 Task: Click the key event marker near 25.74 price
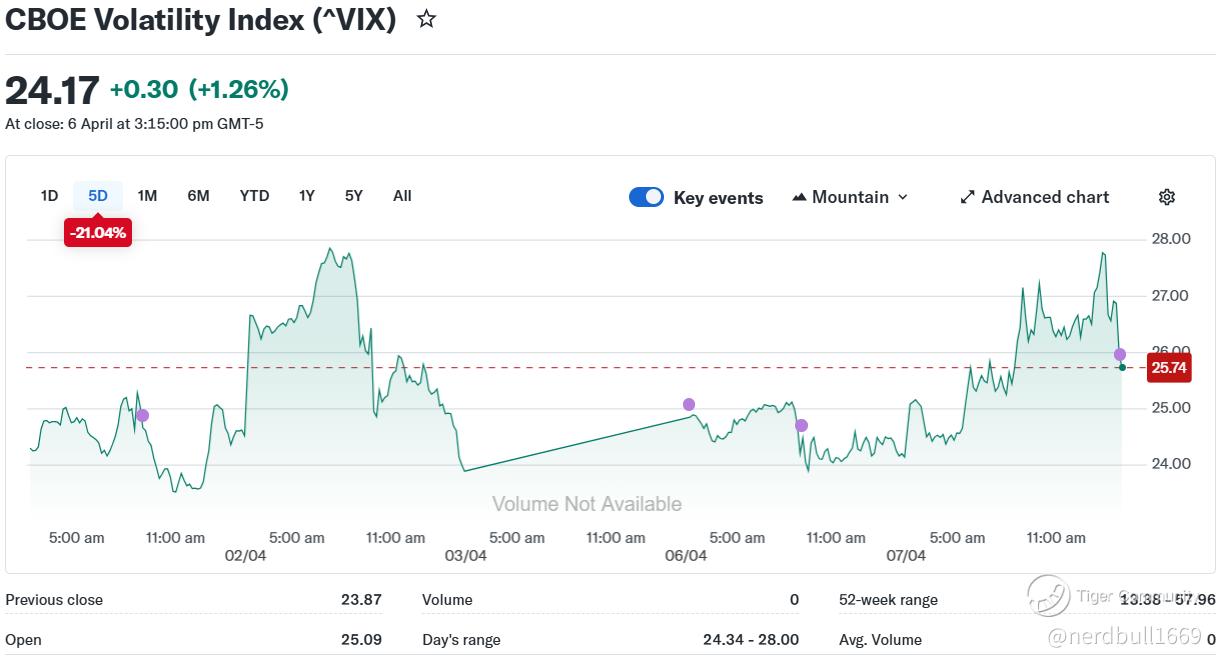point(1120,354)
